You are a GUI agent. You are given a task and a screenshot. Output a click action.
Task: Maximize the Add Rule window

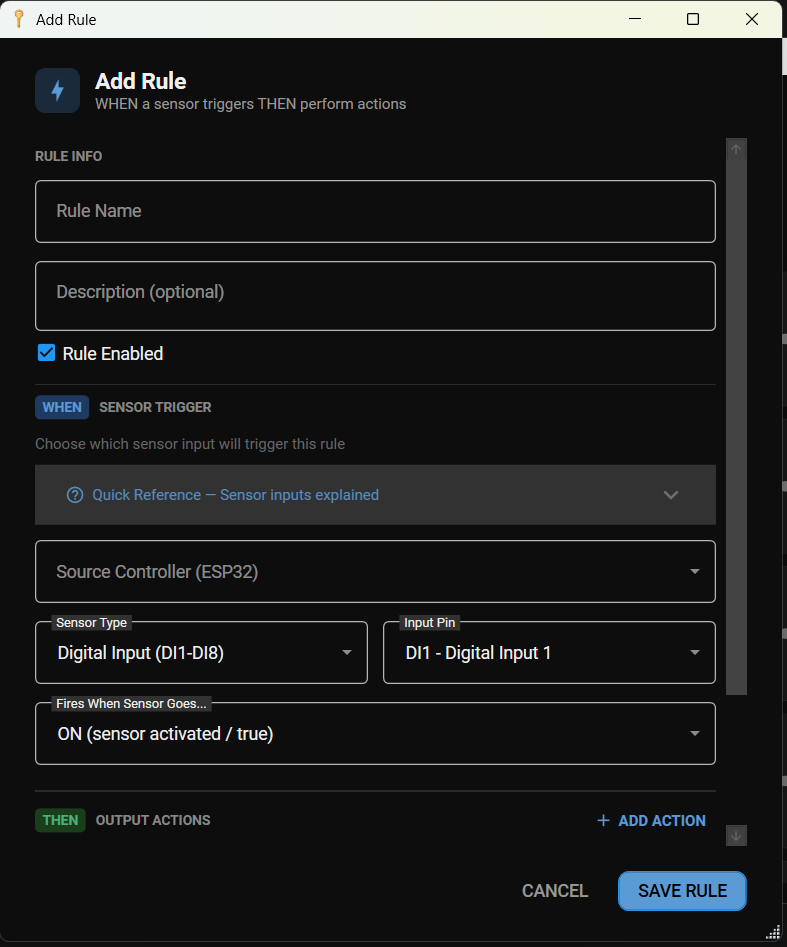693,19
